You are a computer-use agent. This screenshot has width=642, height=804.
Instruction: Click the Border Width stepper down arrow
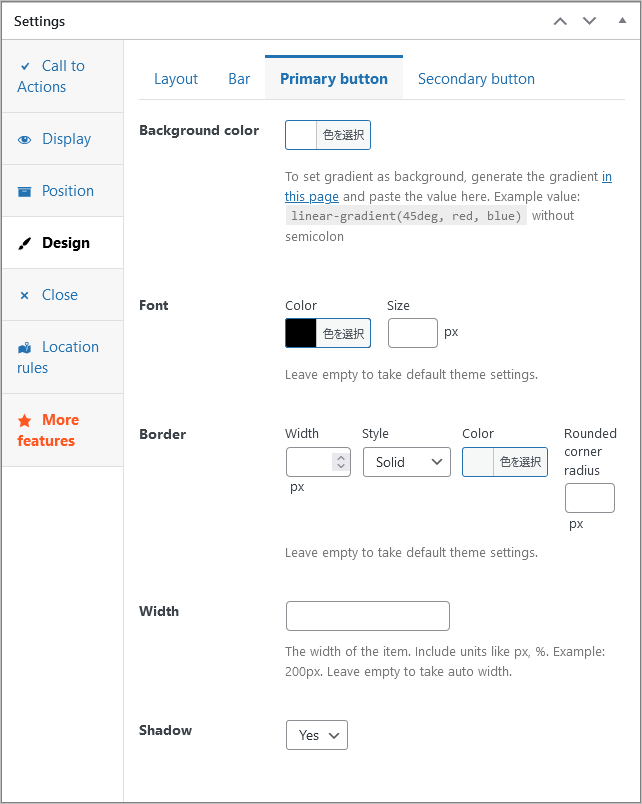pyautogui.click(x=340, y=467)
